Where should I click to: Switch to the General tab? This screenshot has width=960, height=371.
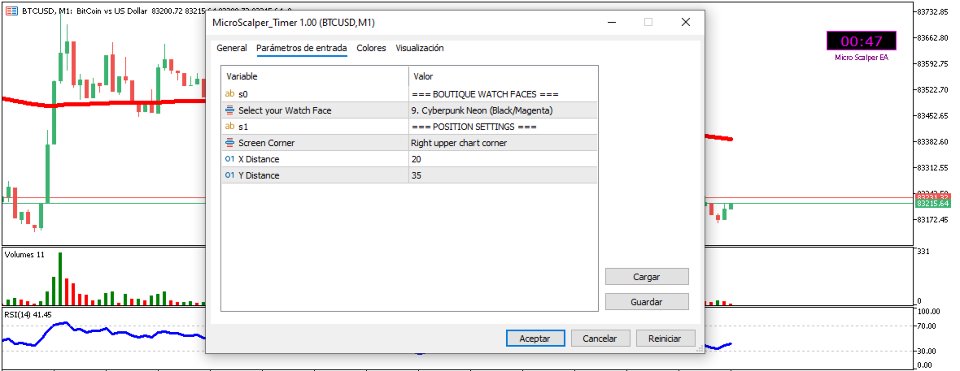(x=232, y=48)
